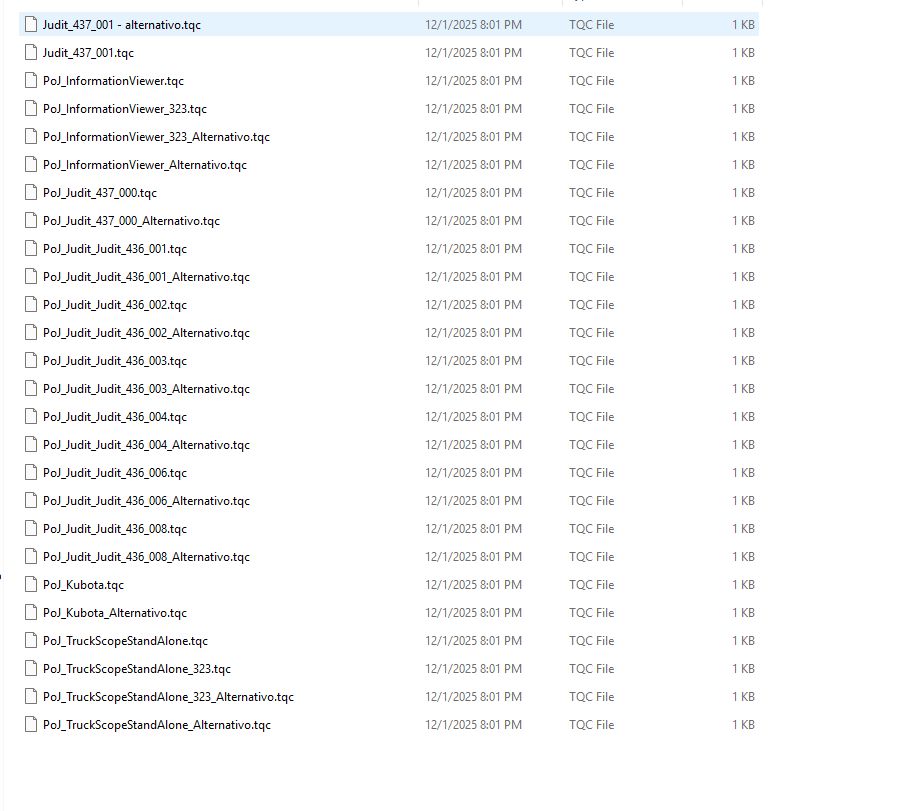Click the file icon of PoJ_TruckScopeStandAlone.tqc
Image resolution: width=902 pixels, height=811 pixels.
(x=30, y=640)
